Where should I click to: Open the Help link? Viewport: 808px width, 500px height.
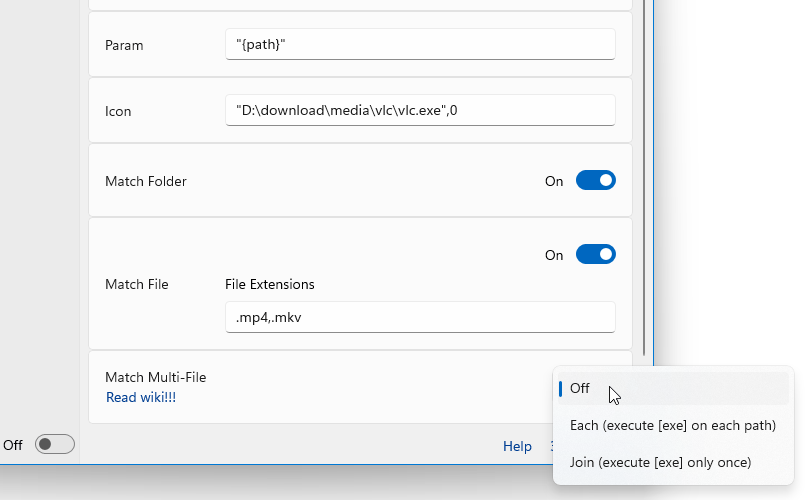517,446
